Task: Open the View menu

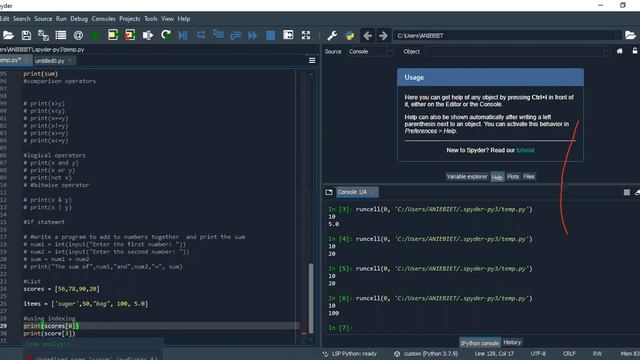Action: pyautogui.click(x=167, y=19)
